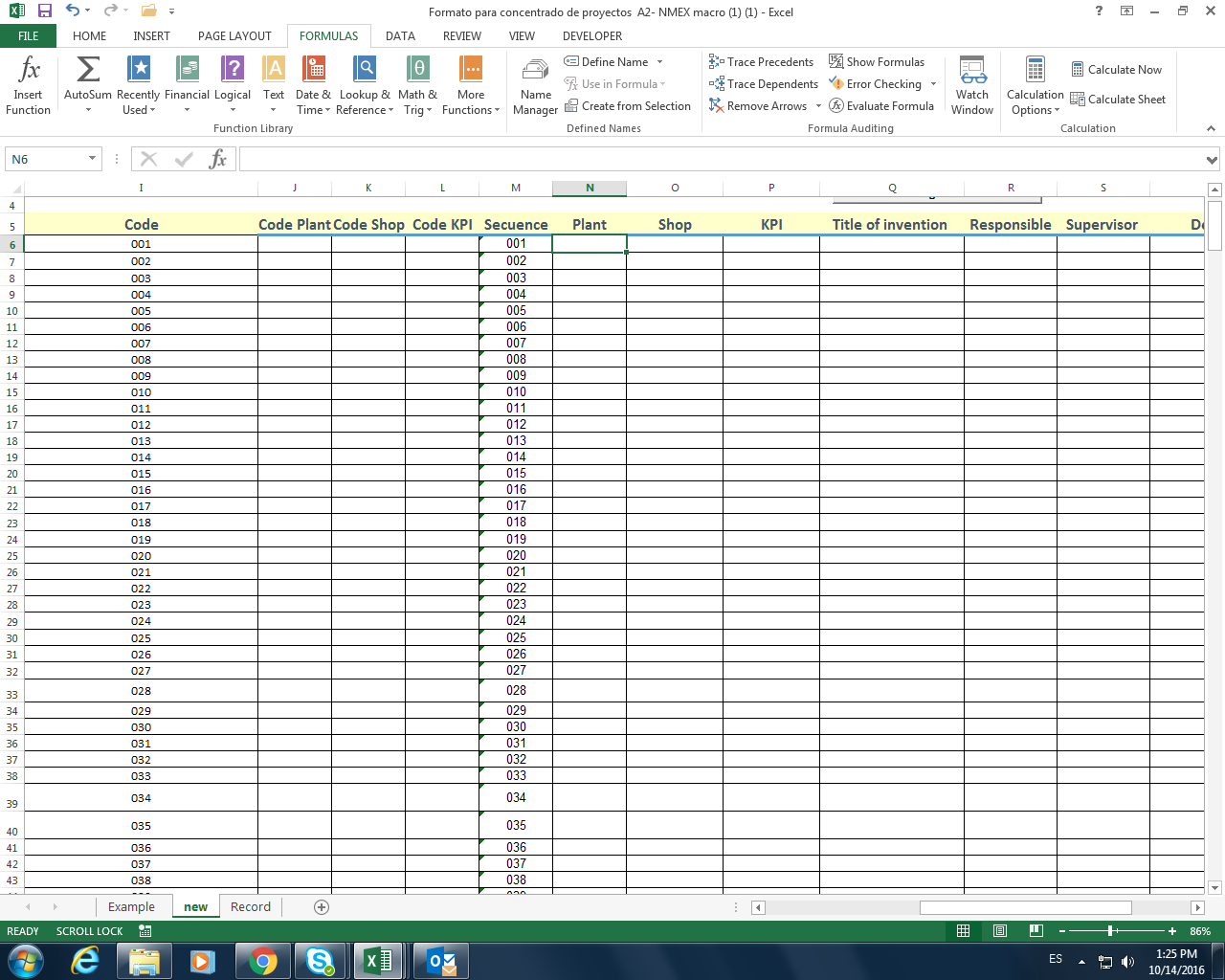Viewport: 1225px width, 980px height.
Task: Click Remove Arrows
Action: 759,106
